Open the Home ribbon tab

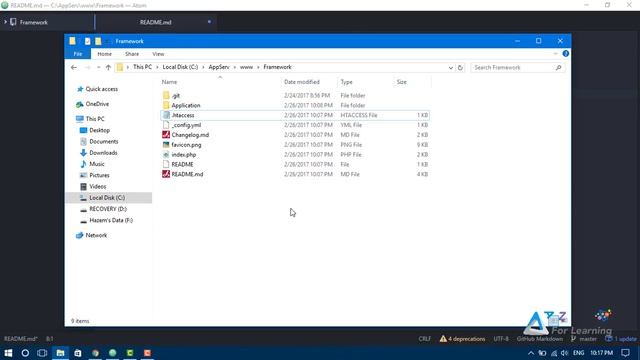point(104,54)
